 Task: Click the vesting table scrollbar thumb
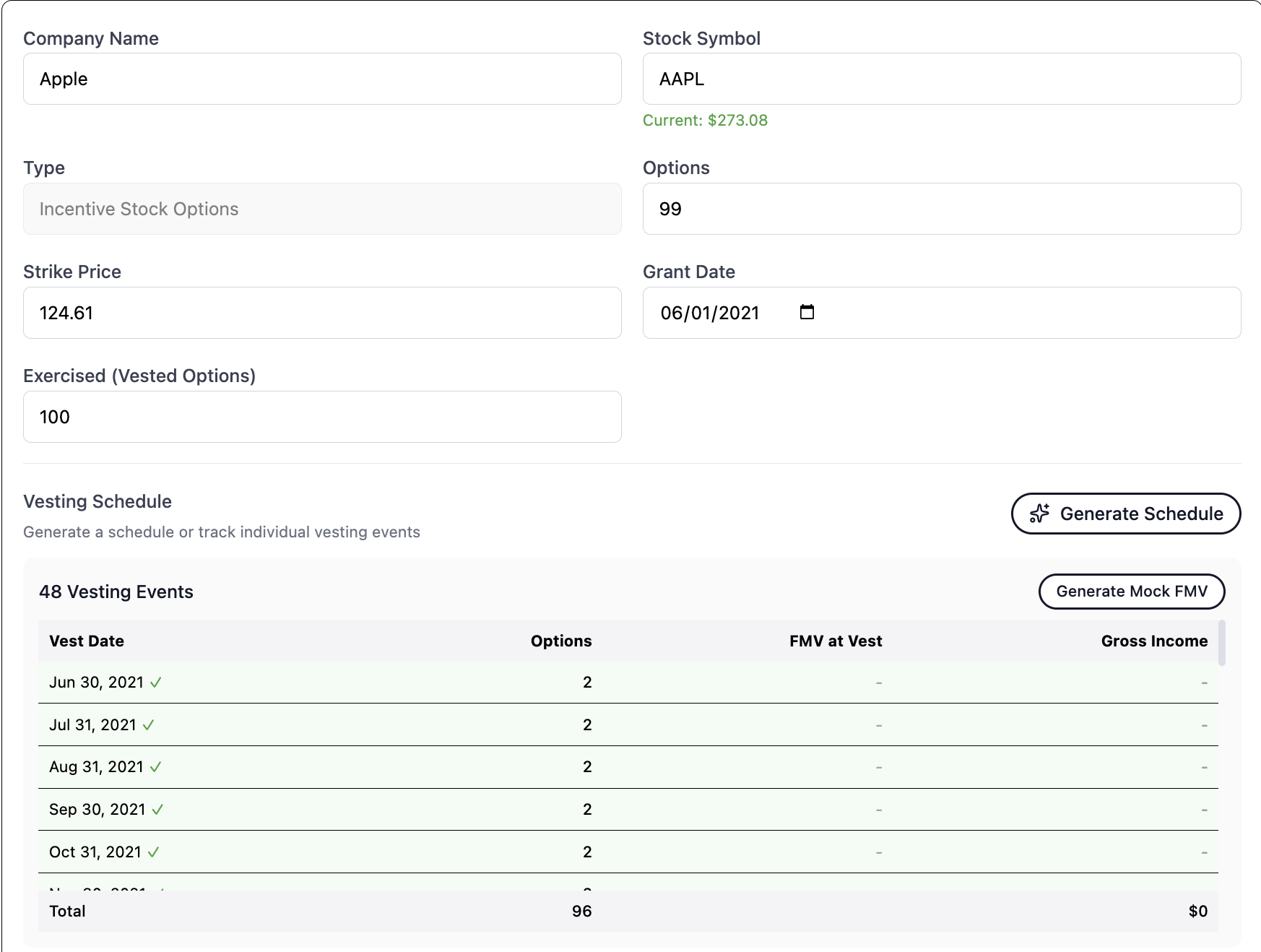(x=1222, y=642)
